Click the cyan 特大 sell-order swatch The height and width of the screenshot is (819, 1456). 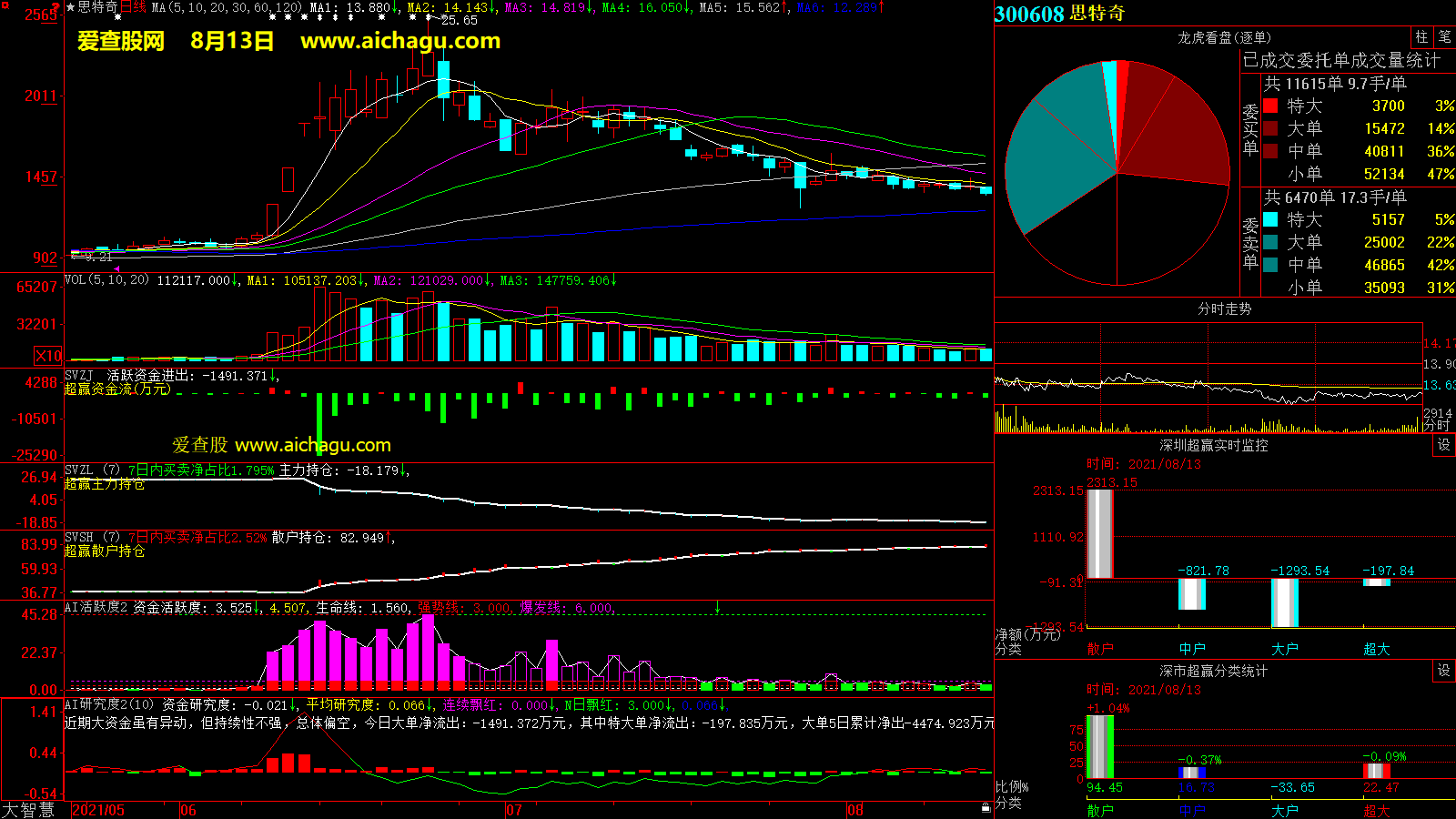tap(1270, 219)
